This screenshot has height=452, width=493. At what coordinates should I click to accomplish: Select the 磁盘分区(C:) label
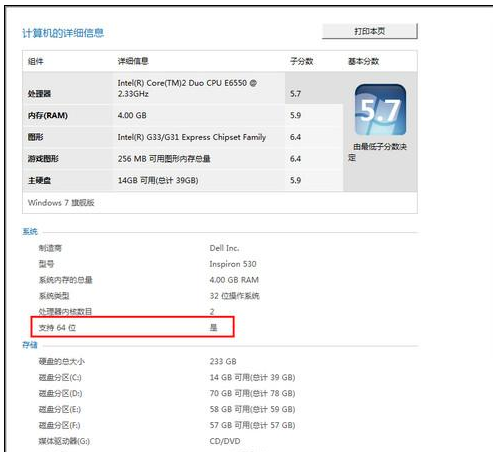60,377
